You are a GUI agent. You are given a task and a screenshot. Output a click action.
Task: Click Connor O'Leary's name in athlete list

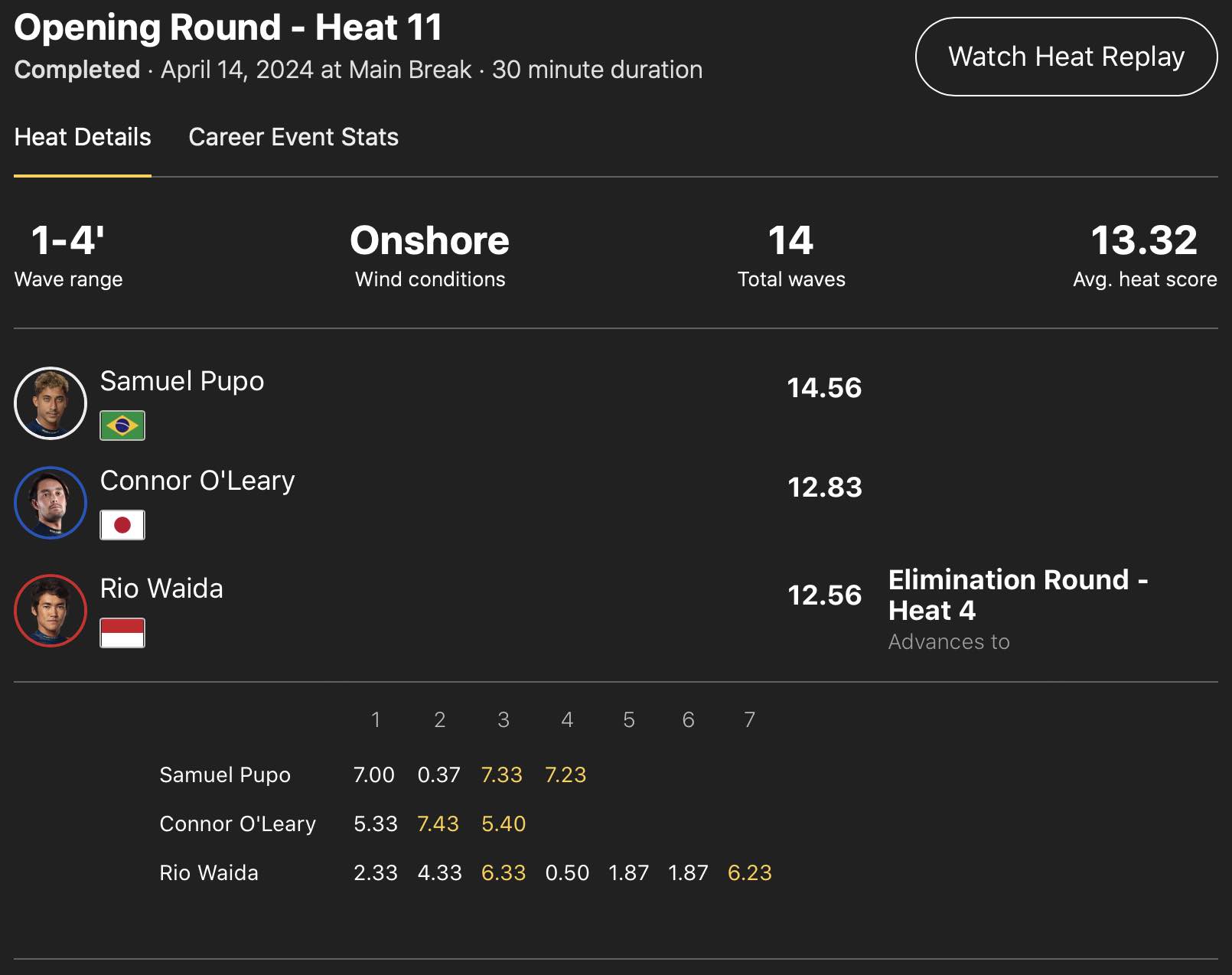(x=197, y=481)
